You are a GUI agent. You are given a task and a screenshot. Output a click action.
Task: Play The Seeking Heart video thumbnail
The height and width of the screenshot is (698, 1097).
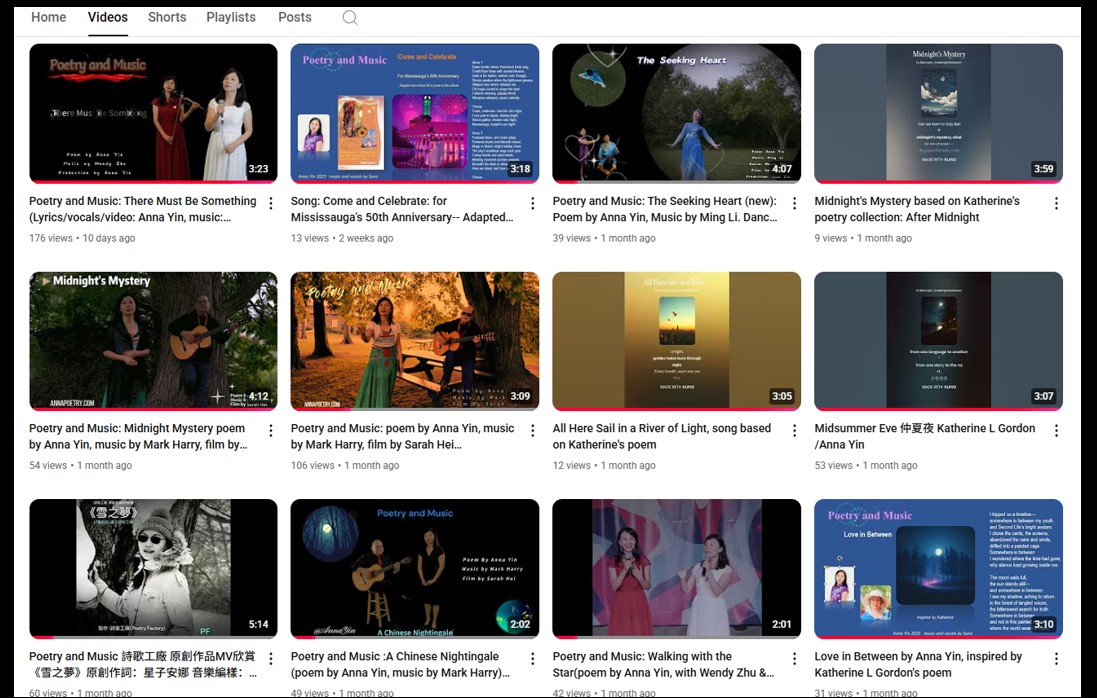676,113
